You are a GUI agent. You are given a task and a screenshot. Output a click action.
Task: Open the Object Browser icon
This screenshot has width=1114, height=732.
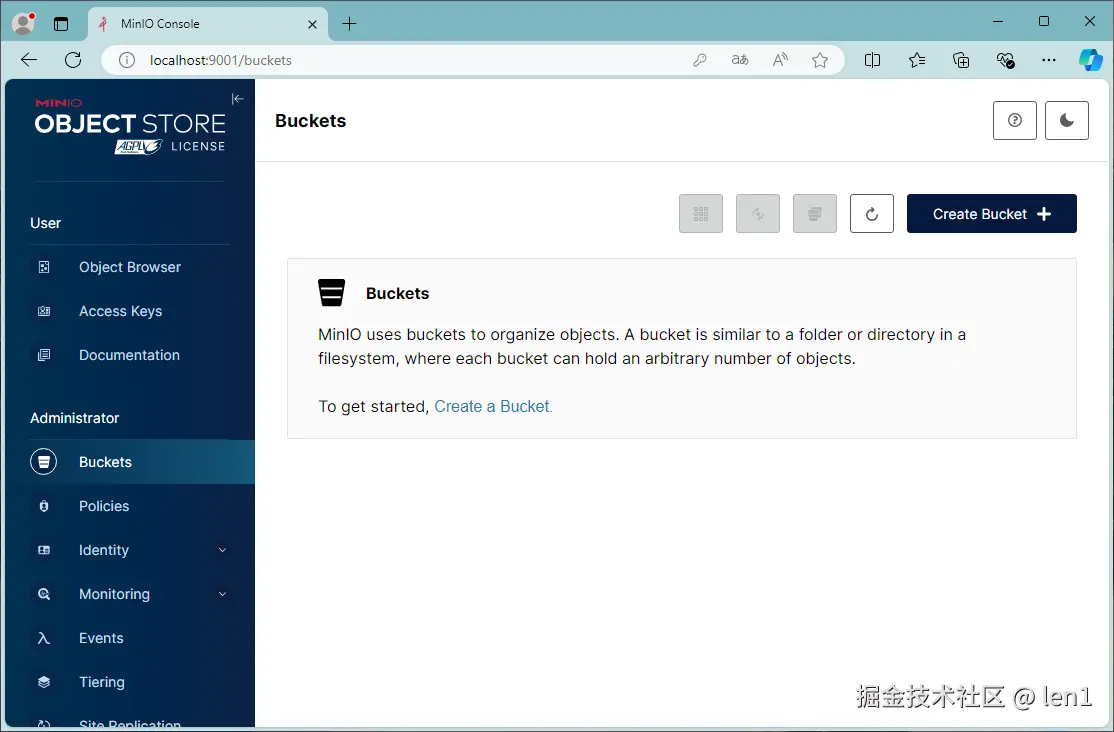click(44, 267)
